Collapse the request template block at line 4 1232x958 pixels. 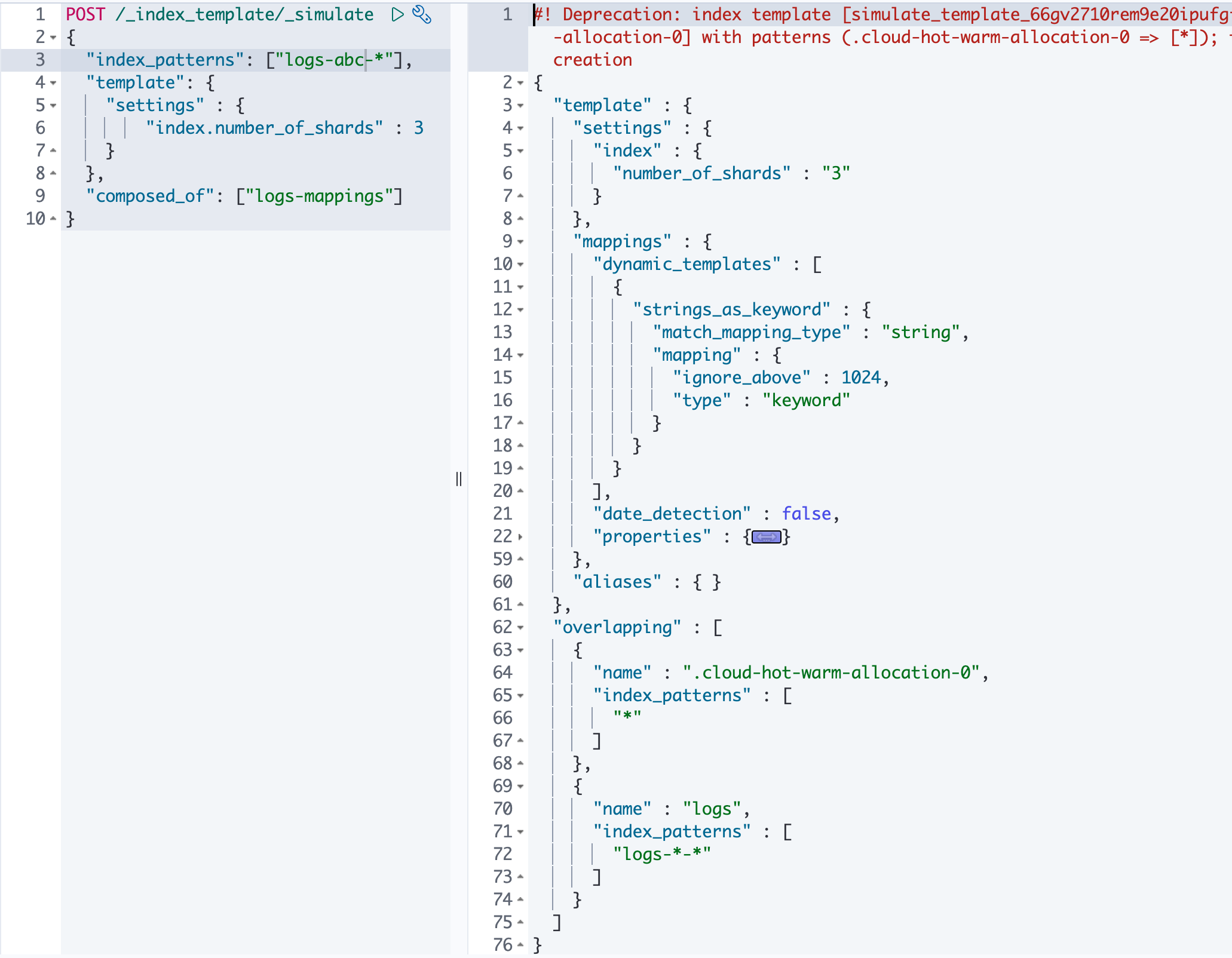click(x=53, y=83)
